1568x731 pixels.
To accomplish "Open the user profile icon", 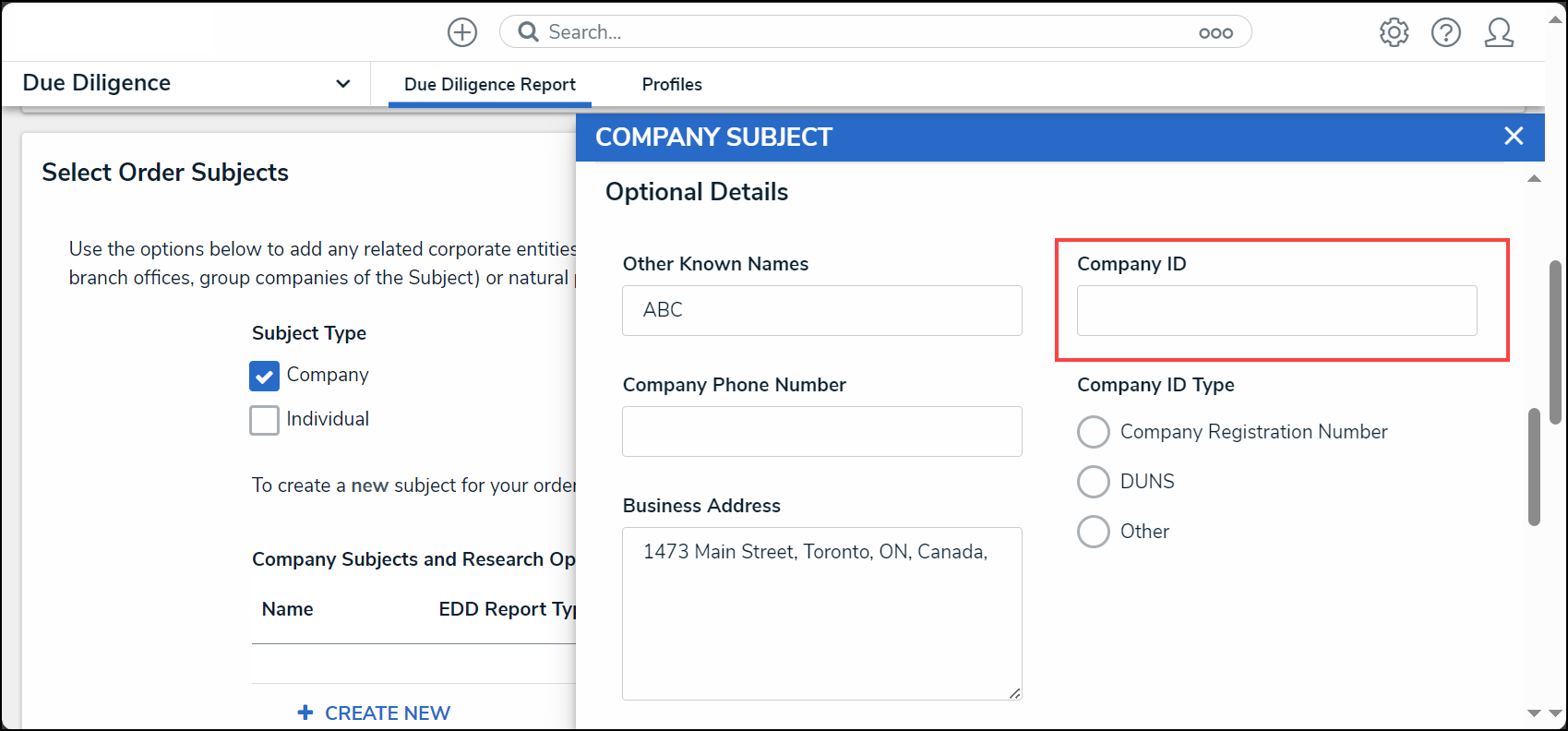I will point(1499,32).
